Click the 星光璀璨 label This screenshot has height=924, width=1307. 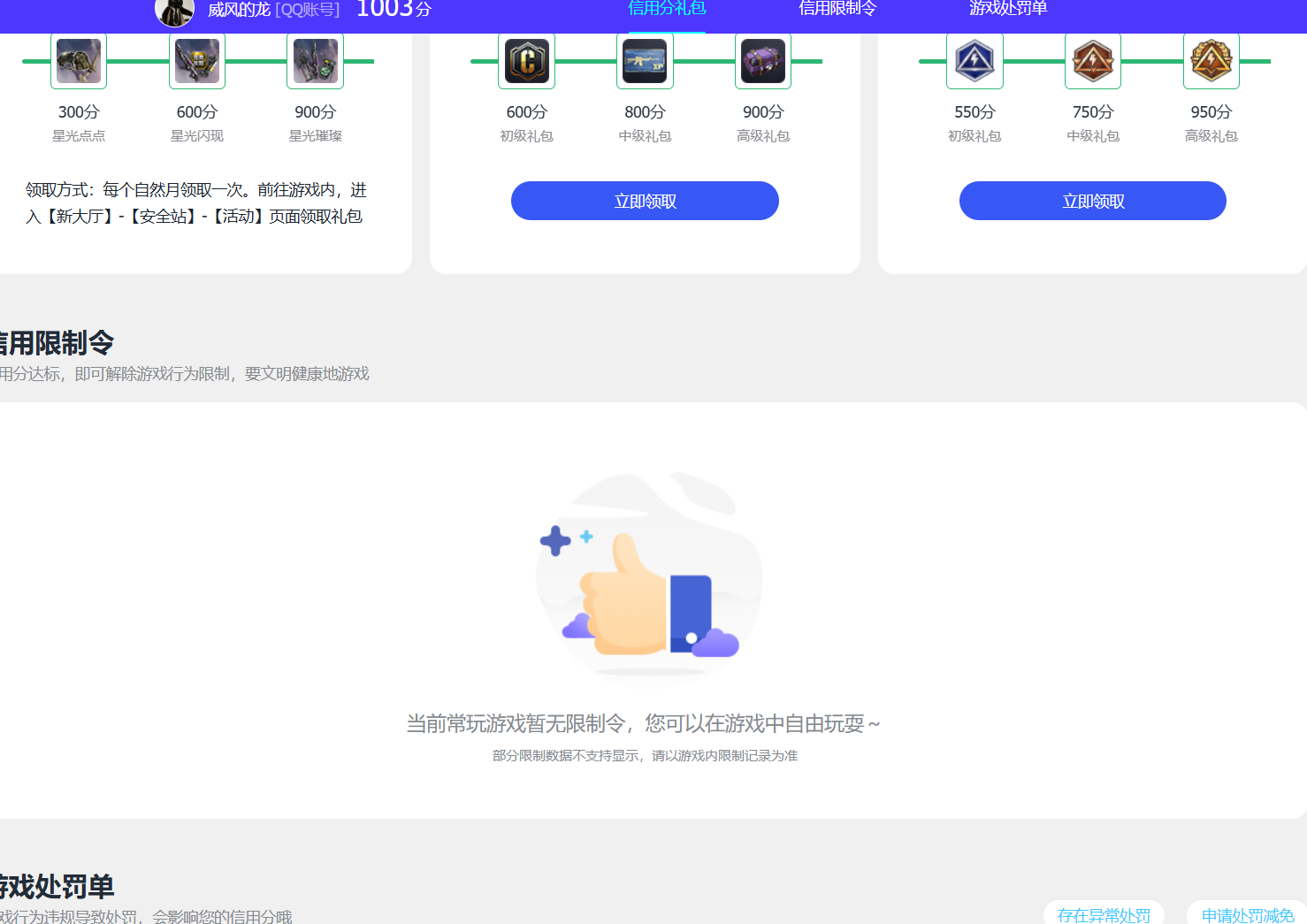[315, 136]
